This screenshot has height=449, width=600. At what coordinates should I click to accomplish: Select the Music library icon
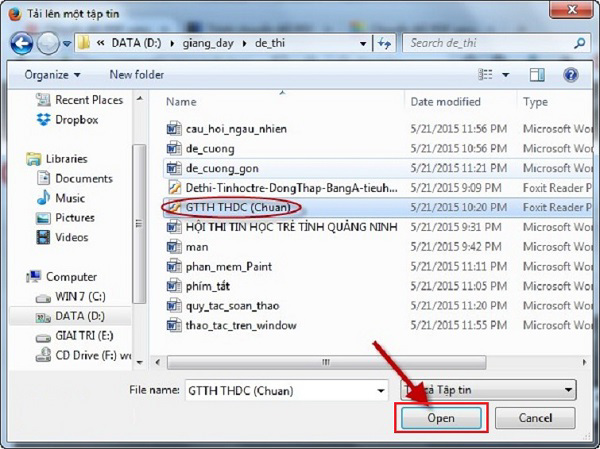pos(45,198)
